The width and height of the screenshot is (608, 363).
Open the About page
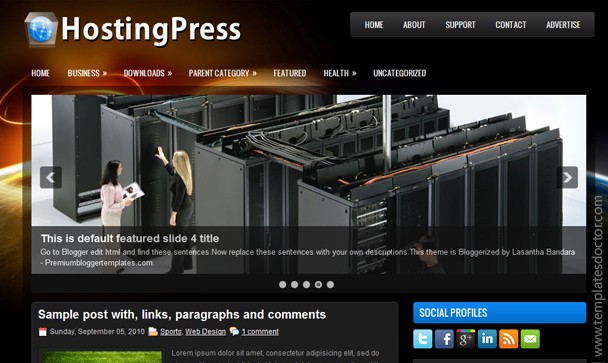(414, 25)
